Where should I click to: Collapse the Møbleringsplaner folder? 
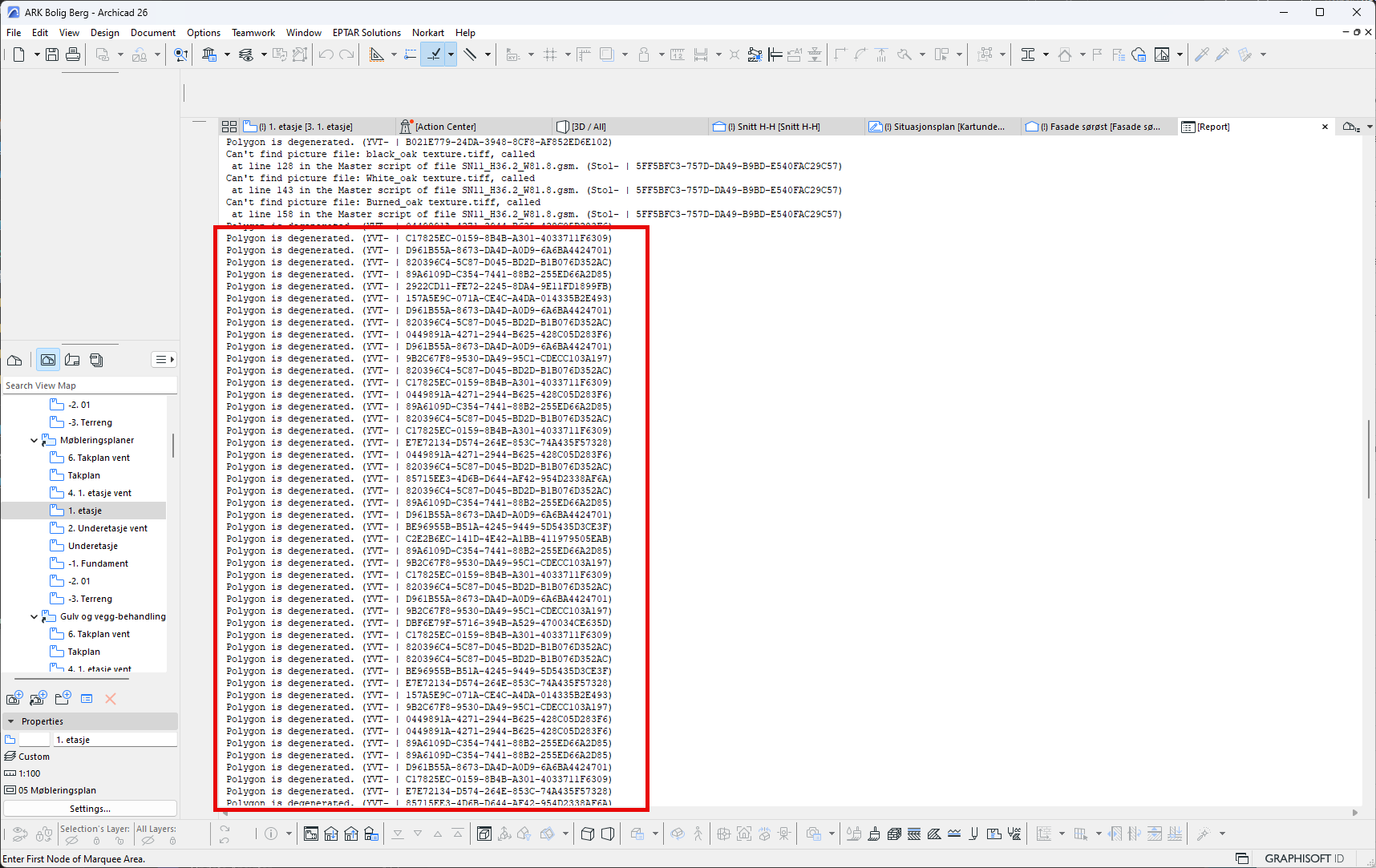[x=34, y=440]
